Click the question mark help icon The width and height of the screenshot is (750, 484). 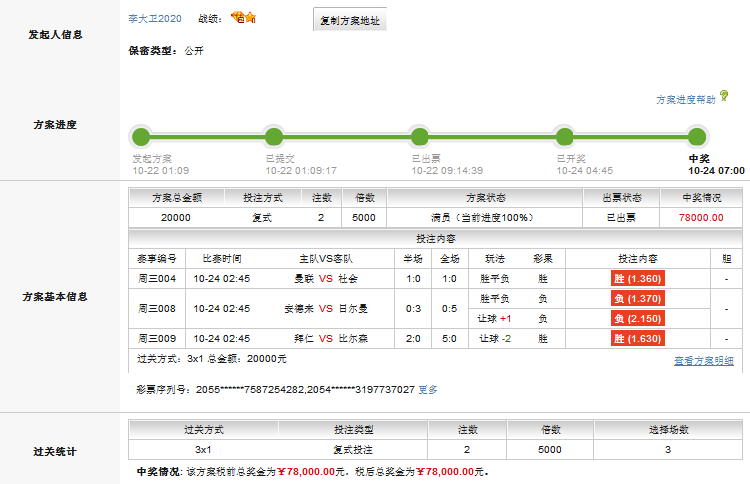[x=724, y=97]
